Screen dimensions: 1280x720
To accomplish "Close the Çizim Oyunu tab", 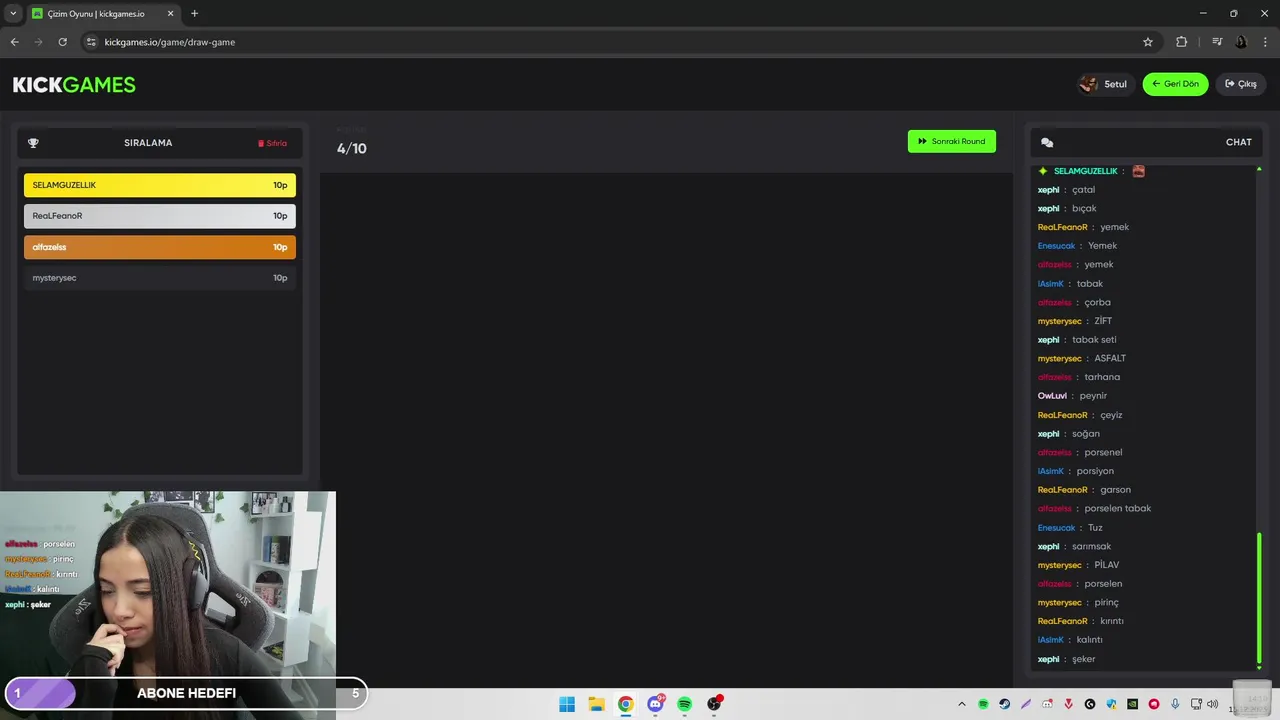I will coord(170,14).
